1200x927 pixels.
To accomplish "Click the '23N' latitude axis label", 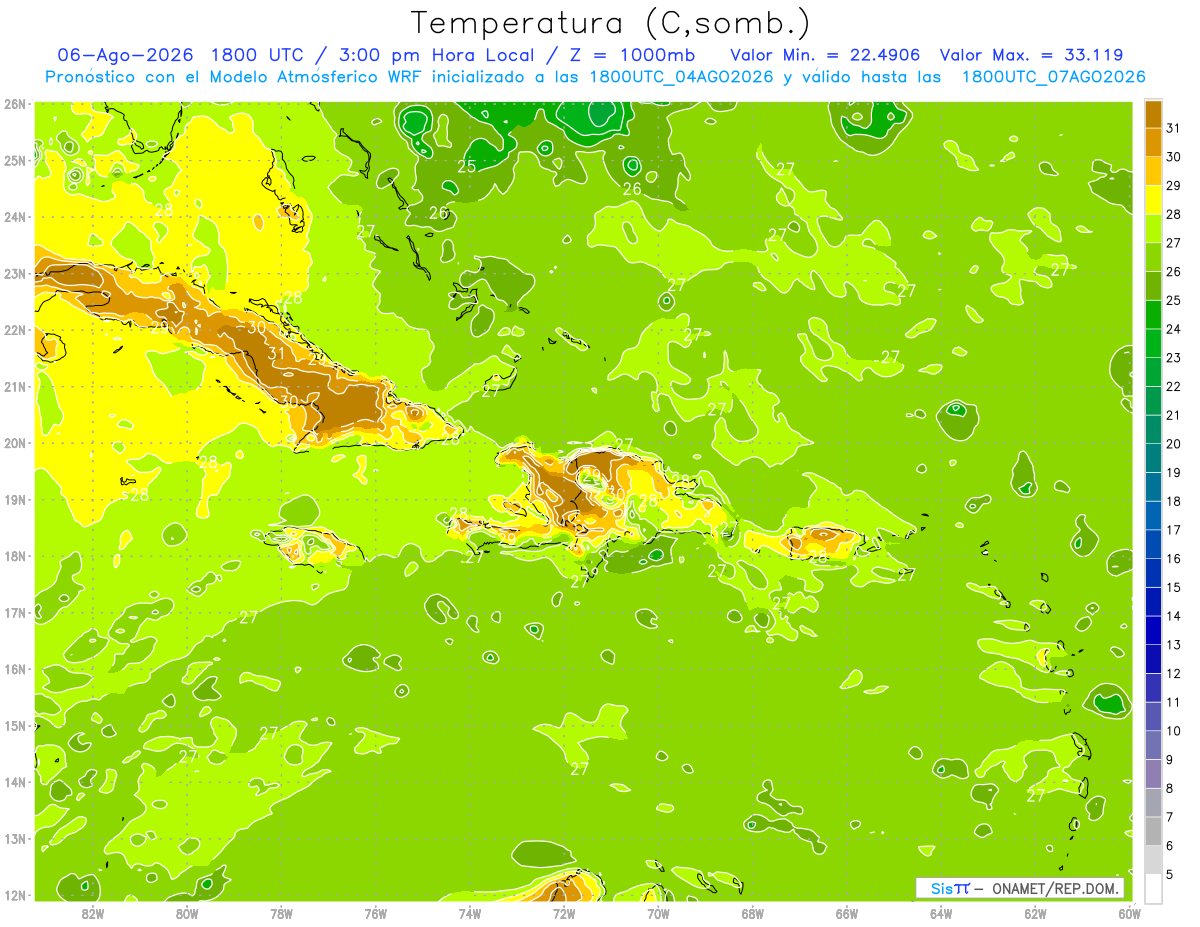I will pyautogui.click(x=14, y=273).
